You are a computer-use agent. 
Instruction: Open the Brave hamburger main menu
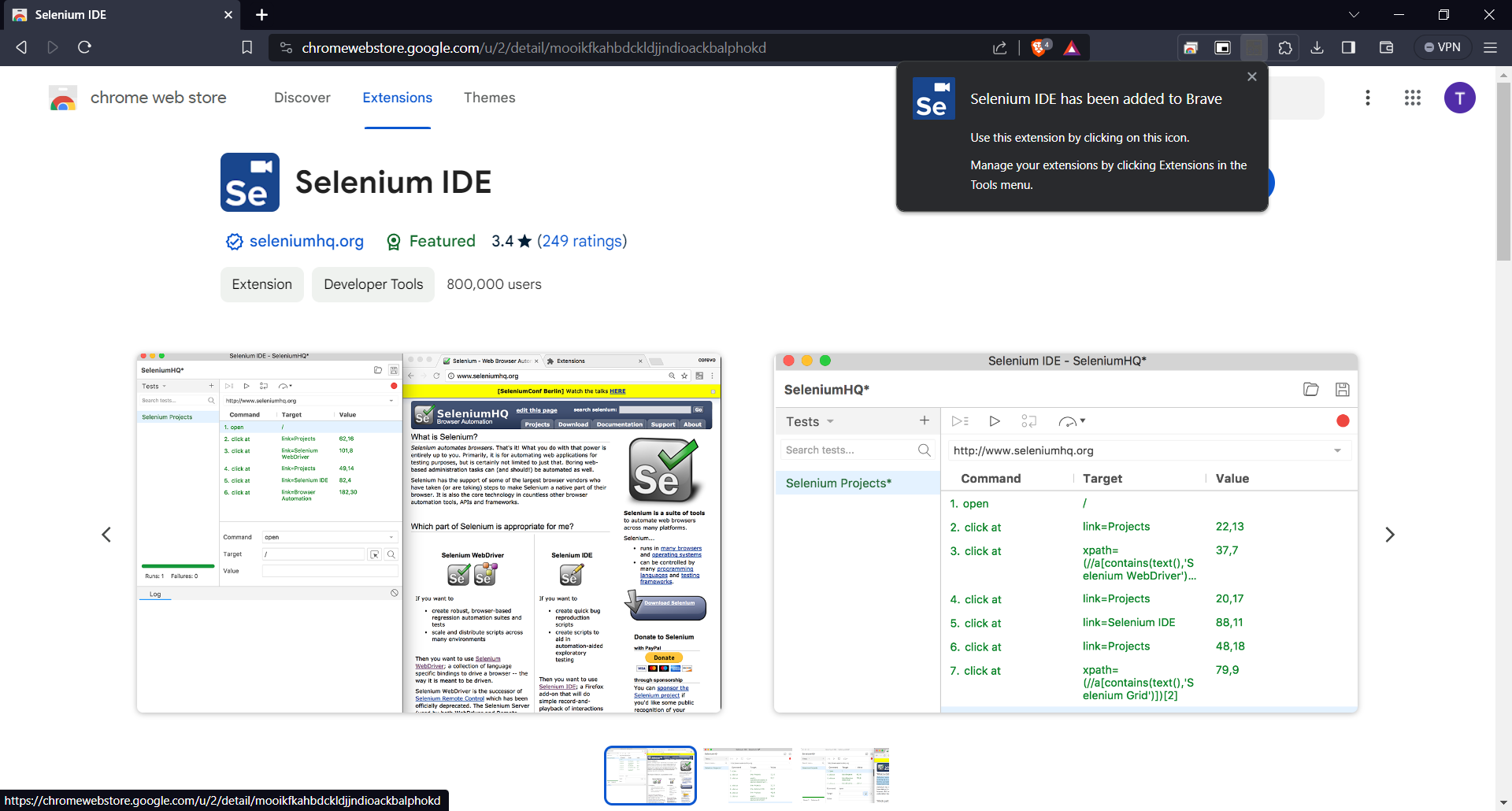(x=1490, y=48)
